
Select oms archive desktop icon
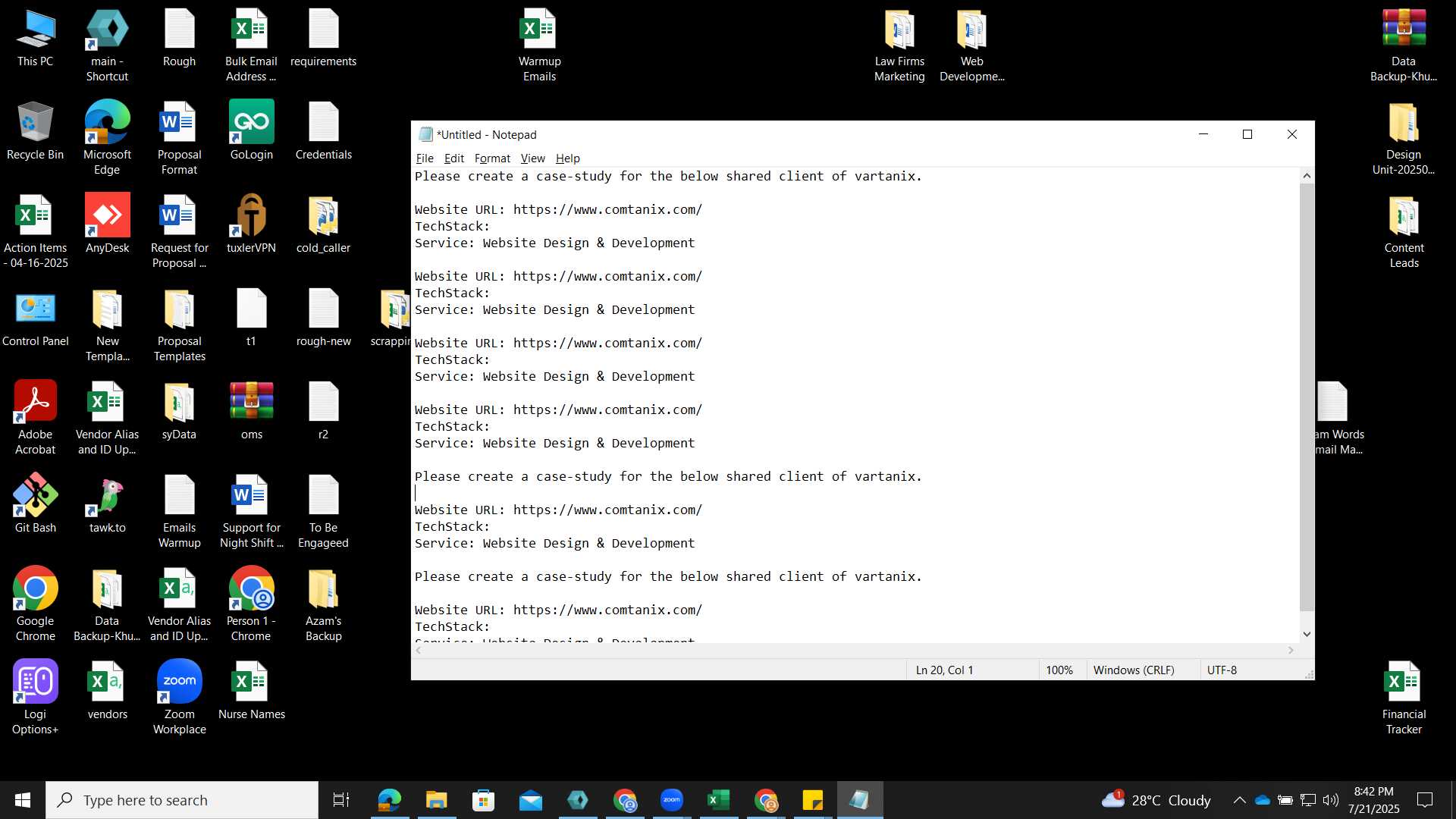(251, 411)
